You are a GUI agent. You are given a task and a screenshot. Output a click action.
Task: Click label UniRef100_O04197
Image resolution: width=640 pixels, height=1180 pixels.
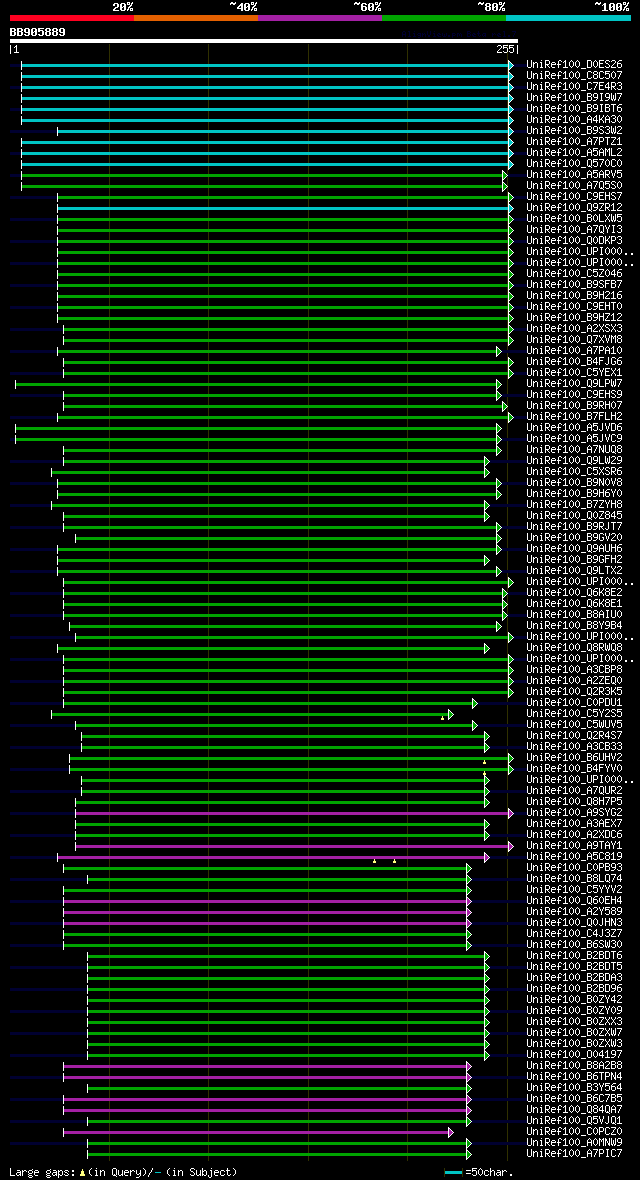pyautogui.click(x=574, y=1054)
